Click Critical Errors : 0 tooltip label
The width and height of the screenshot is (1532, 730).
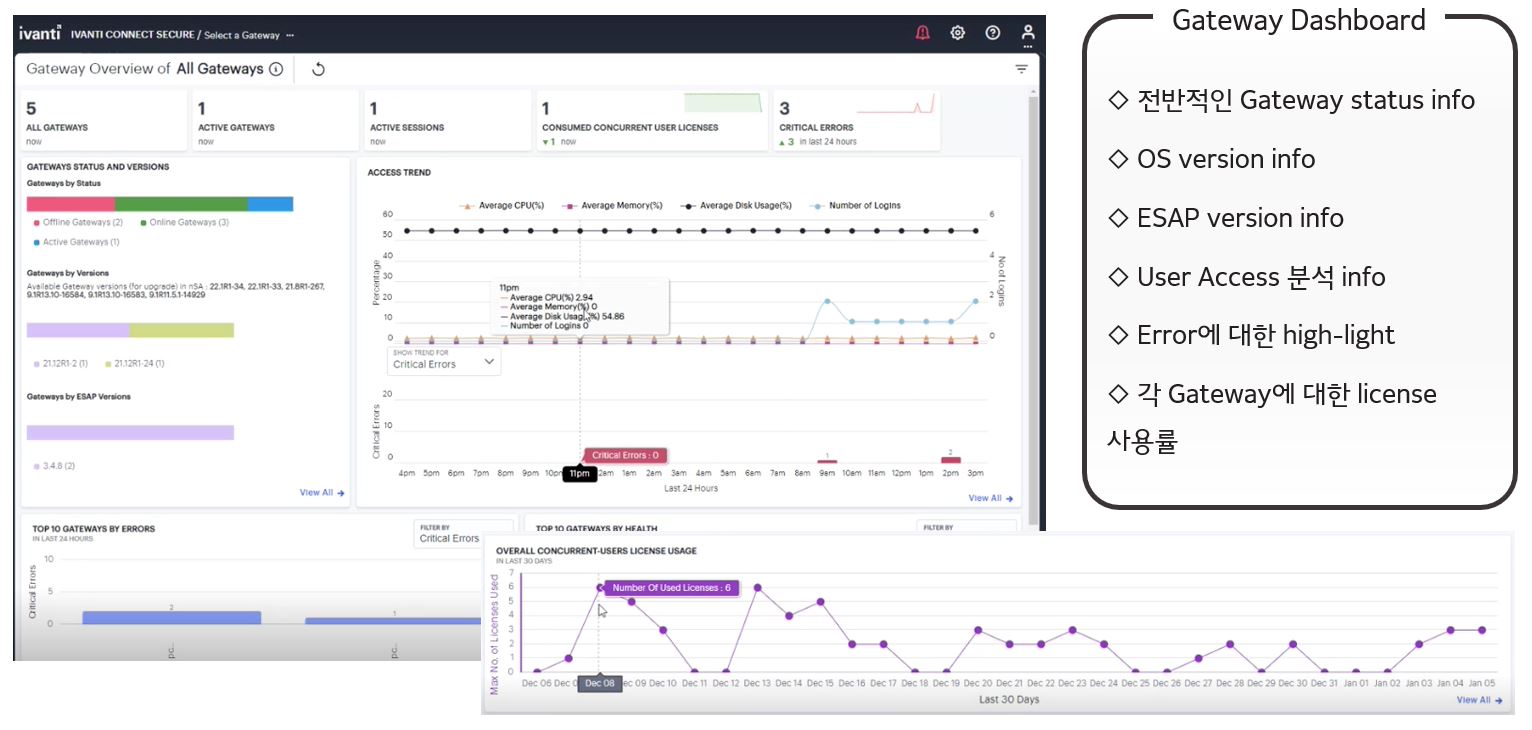pos(625,455)
